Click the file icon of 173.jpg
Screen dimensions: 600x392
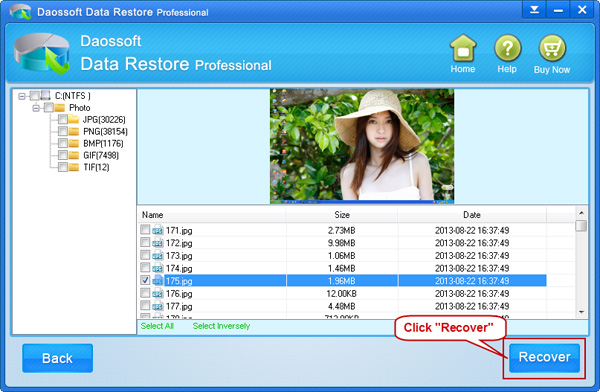[x=158, y=255]
